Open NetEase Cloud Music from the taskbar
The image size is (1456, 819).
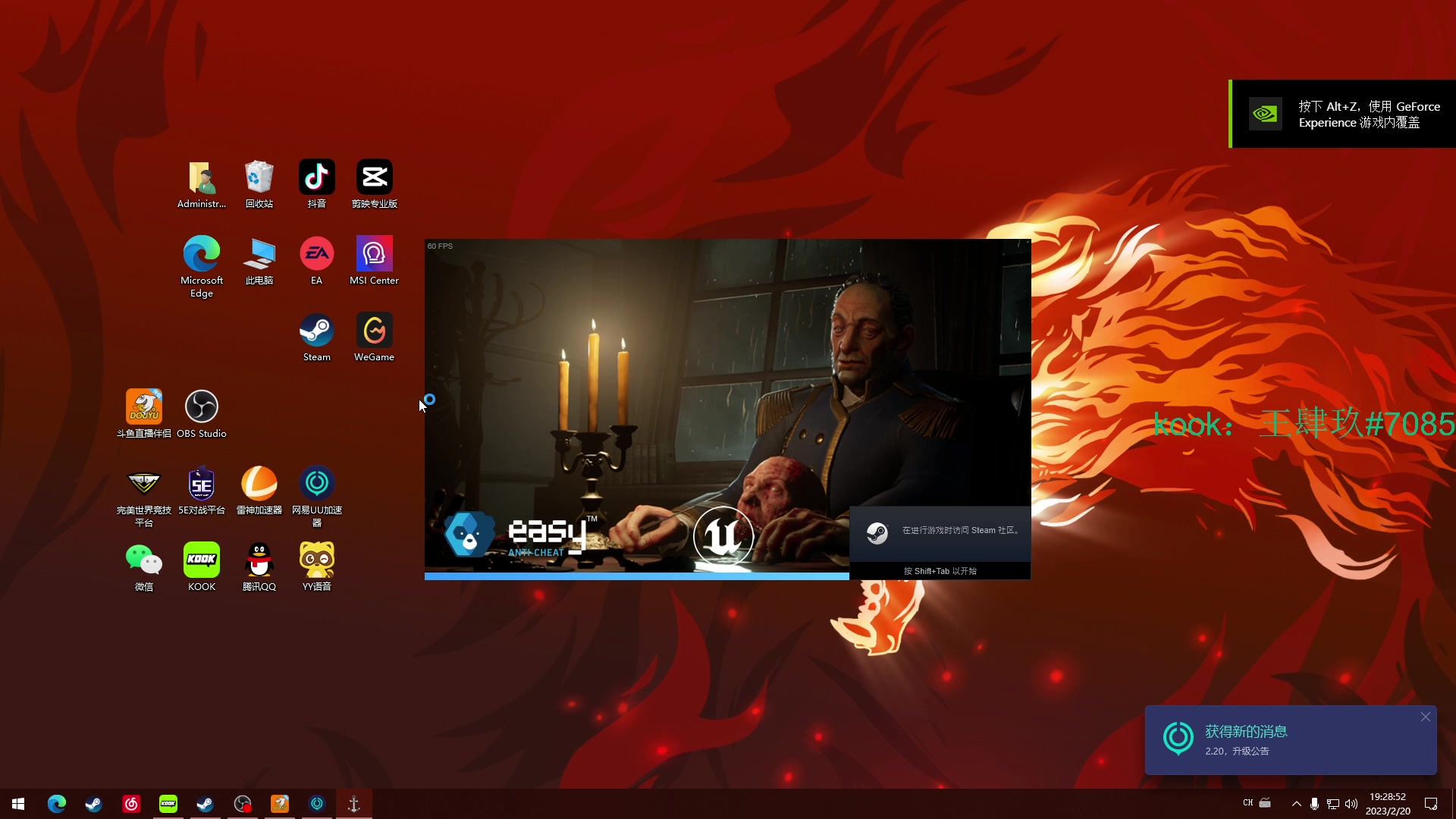pyautogui.click(x=130, y=804)
